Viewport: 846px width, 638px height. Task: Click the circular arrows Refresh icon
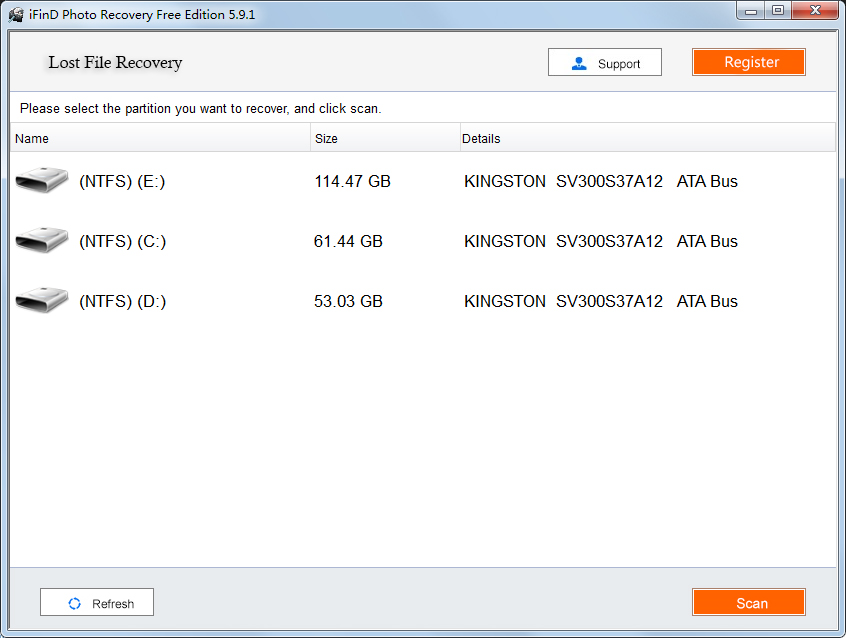tap(74, 603)
